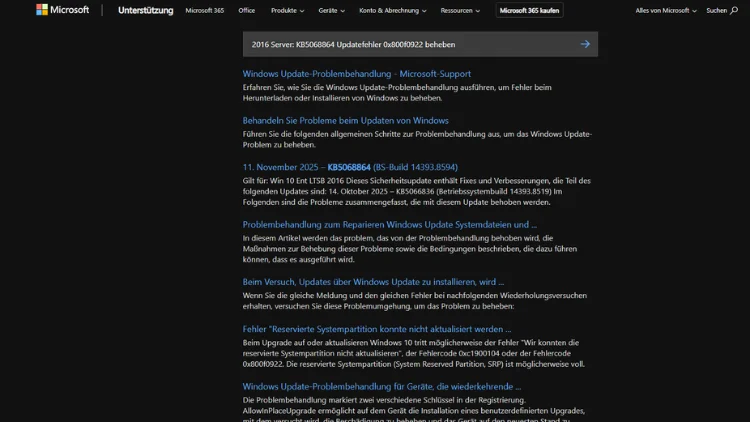Open the 11. November 2025 KB5068864 result

point(350,167)
